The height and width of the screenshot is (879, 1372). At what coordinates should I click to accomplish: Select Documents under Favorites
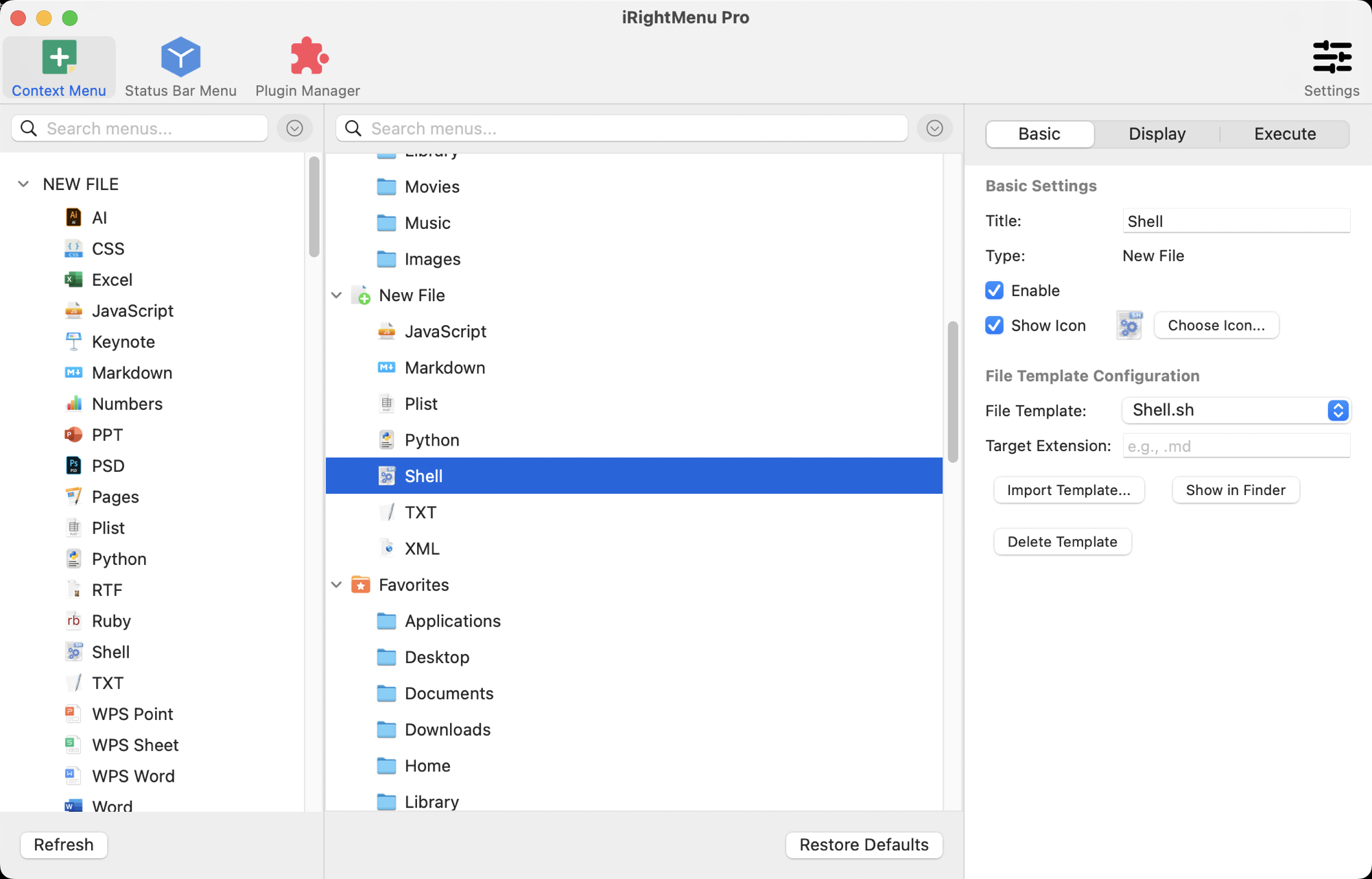pos(634,693)
